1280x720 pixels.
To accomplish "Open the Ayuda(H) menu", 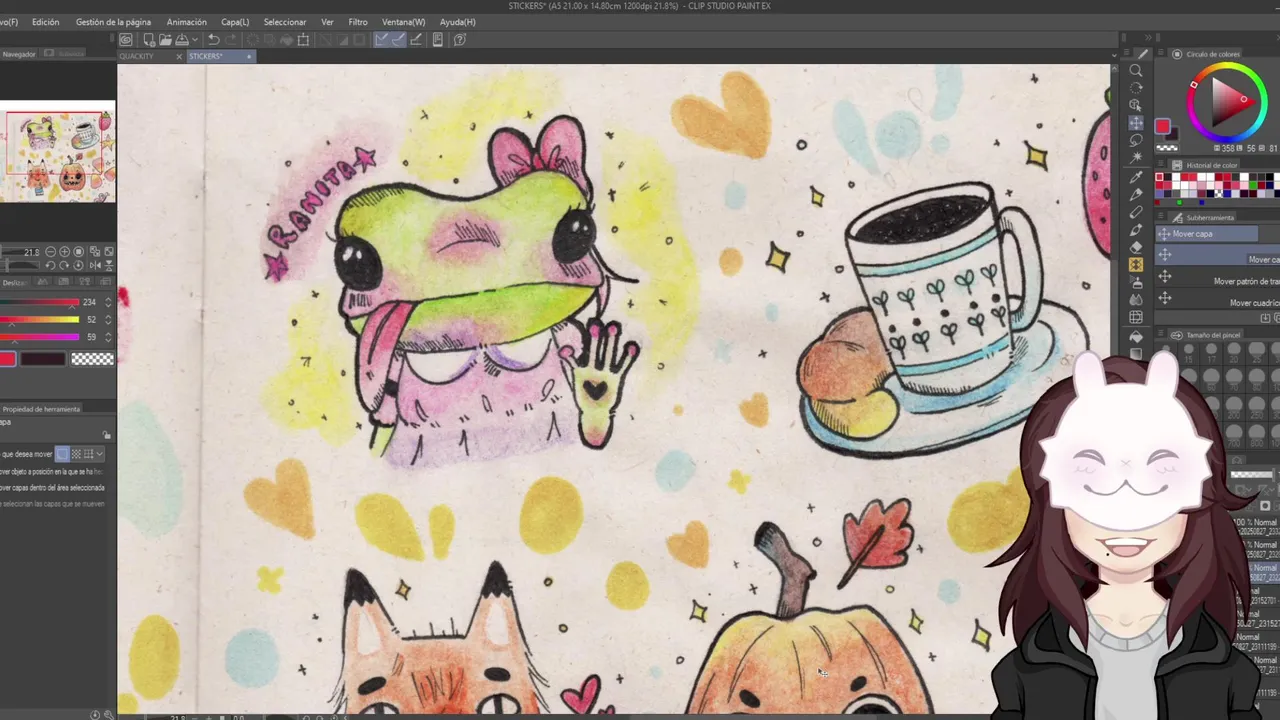I will tap(458, 22).
